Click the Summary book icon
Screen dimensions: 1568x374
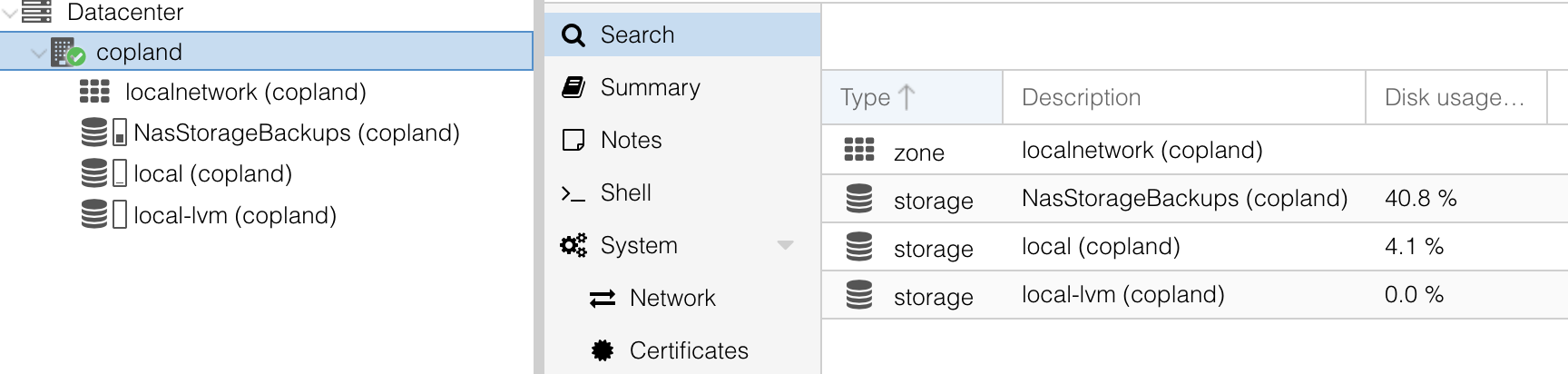(x=573, y=87)
